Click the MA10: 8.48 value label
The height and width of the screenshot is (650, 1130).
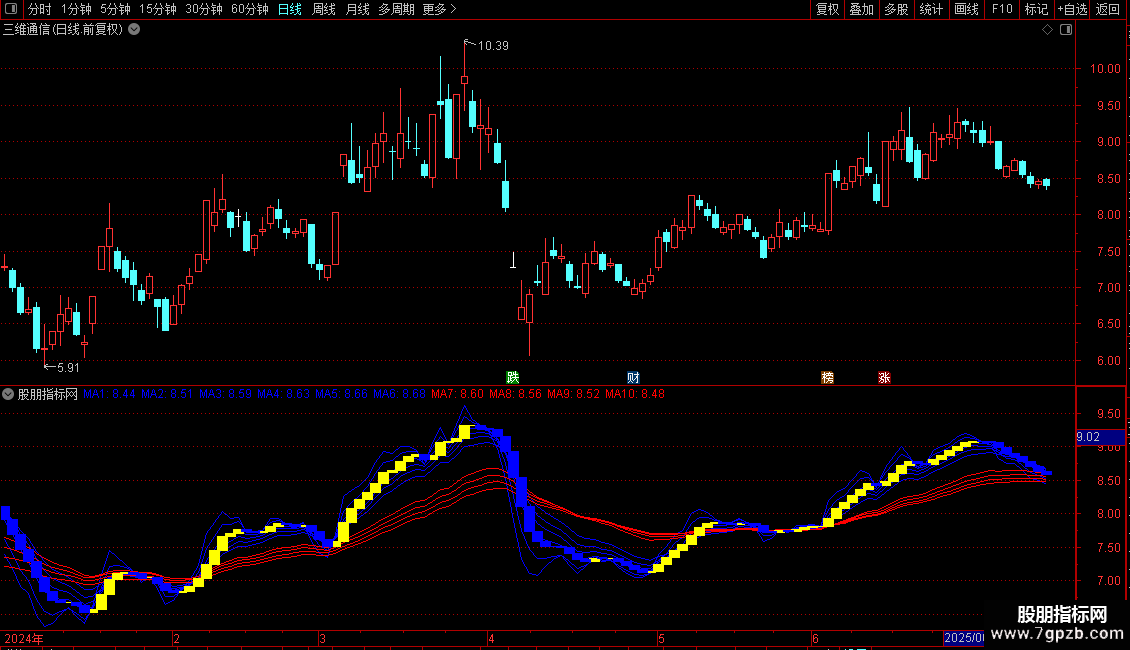point(635,394)
